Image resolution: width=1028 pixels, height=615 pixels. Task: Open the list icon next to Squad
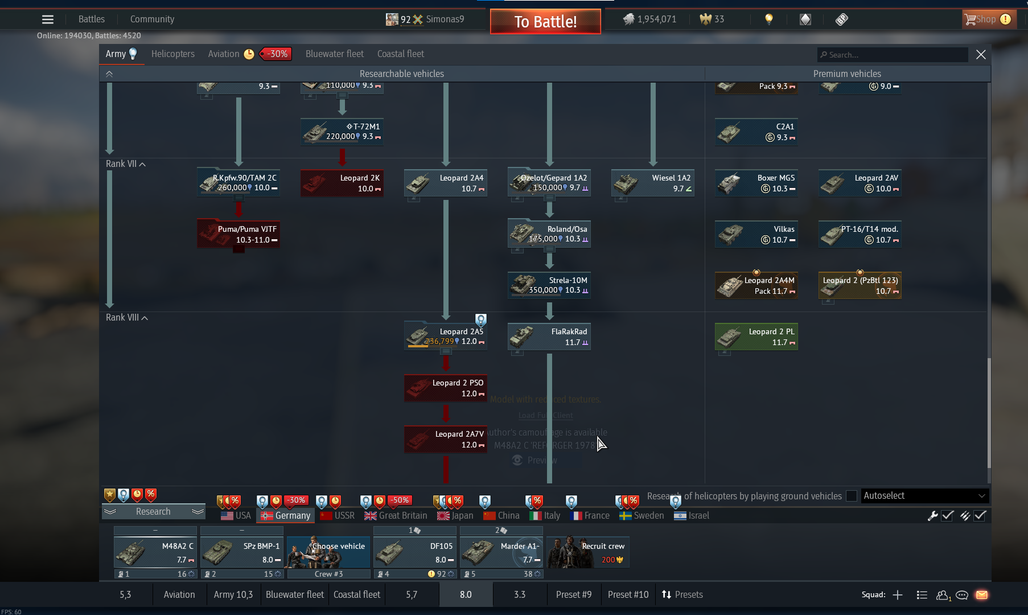[x=922, y=595]
